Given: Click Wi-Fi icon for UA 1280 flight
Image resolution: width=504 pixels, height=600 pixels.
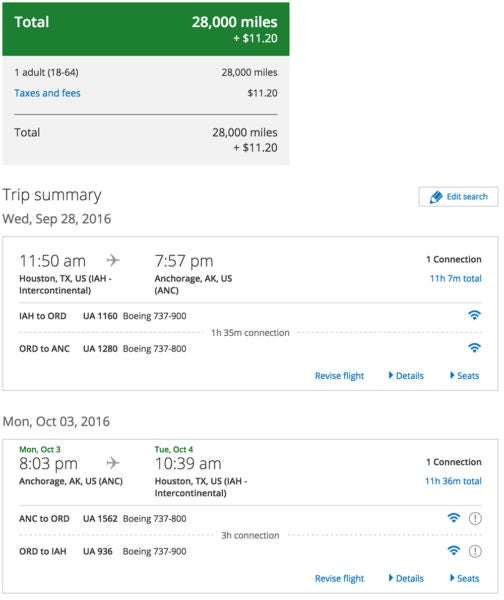Looking at the screenshot, I should pyautogui.click(x=474, y=348).
